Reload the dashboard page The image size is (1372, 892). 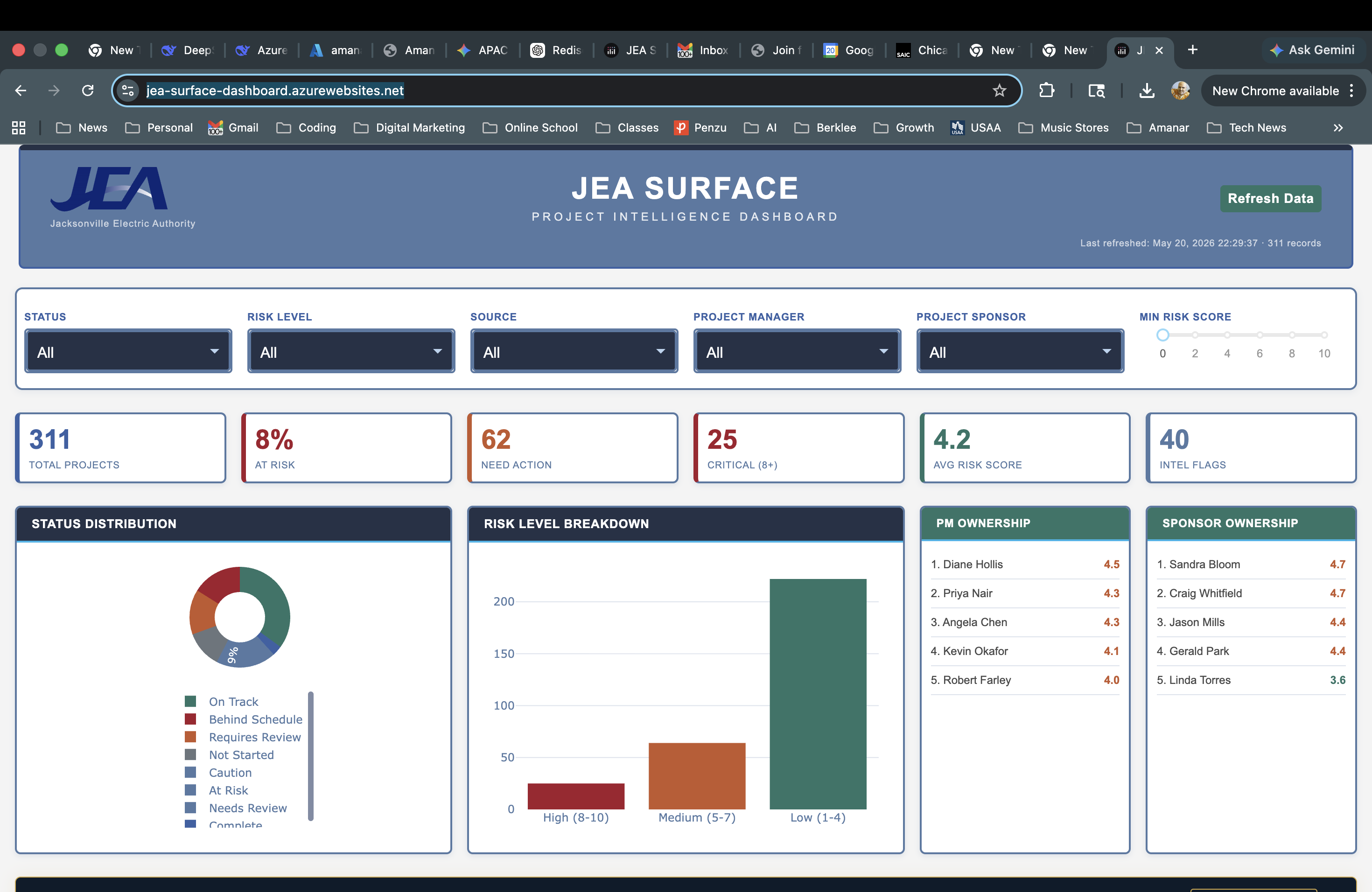tap(88, 91)
